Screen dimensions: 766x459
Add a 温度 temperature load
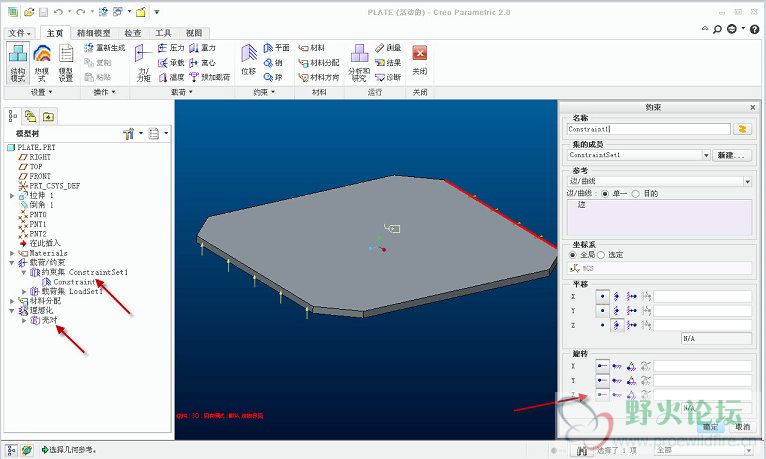pyautogui.click(x=171, y=77)
